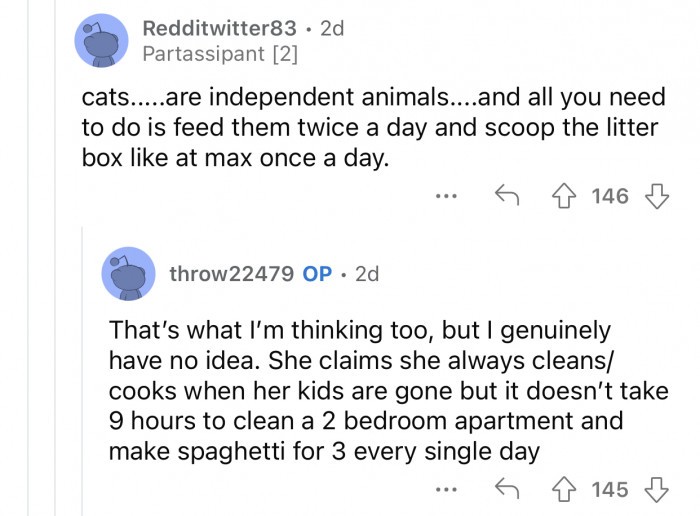
Task: Click the OP badge next to throw22479
Action: click(317, 273)
